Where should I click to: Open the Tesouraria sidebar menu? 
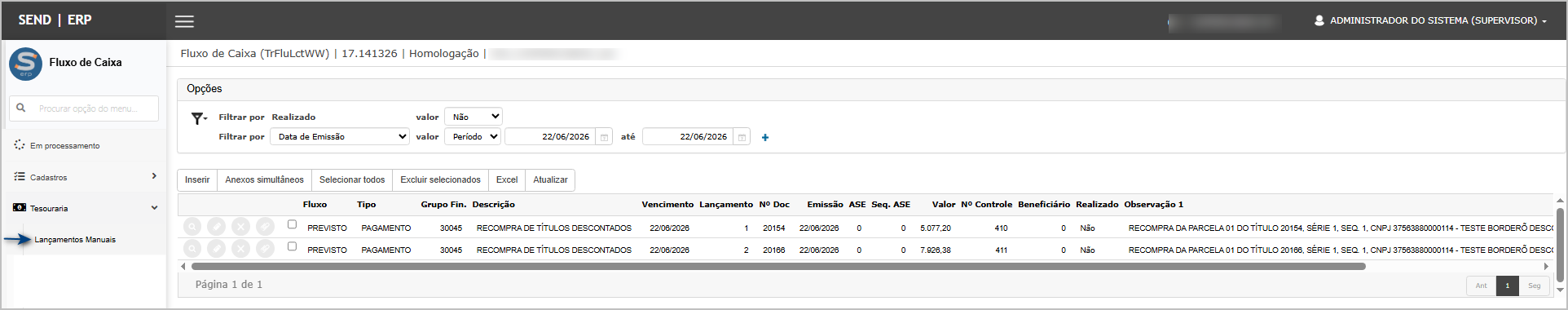coord(49,208)
